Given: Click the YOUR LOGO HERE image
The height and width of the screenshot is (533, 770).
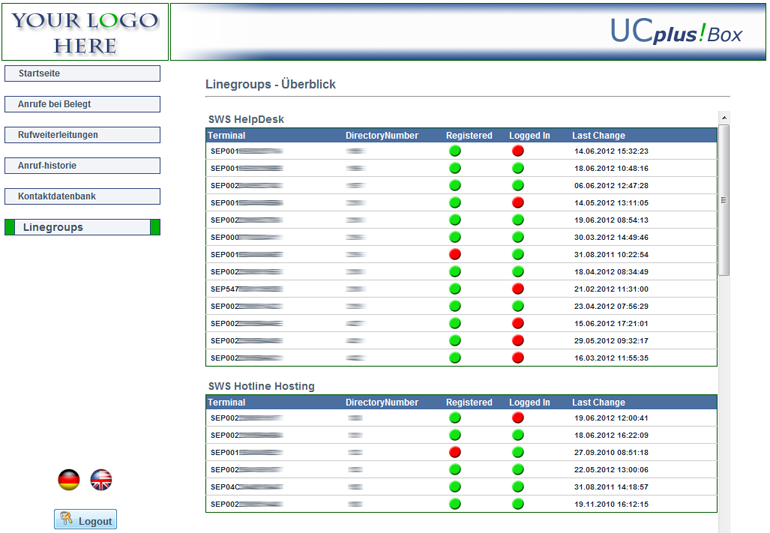Looking at the screenshot, I should tap(85, 32).
